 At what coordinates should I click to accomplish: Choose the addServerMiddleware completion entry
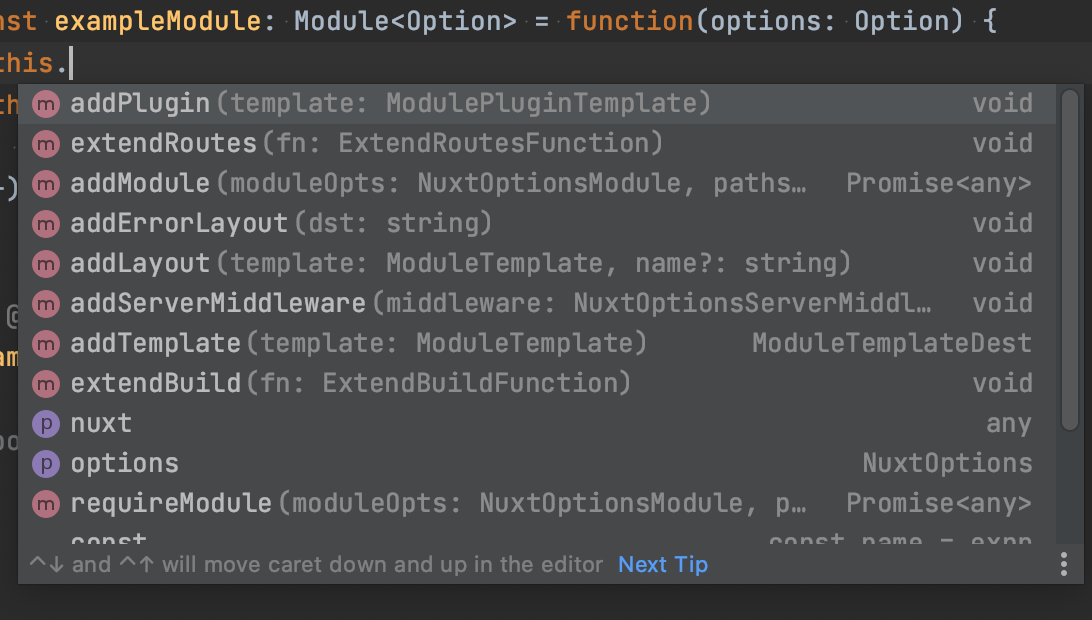coord(218,304)
